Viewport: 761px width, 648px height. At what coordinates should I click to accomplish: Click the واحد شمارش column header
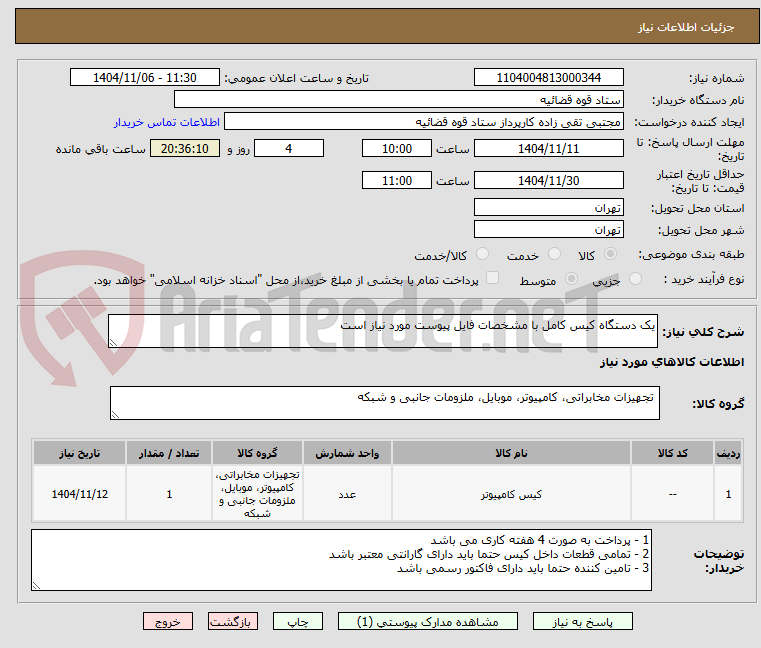pos(347,453)
